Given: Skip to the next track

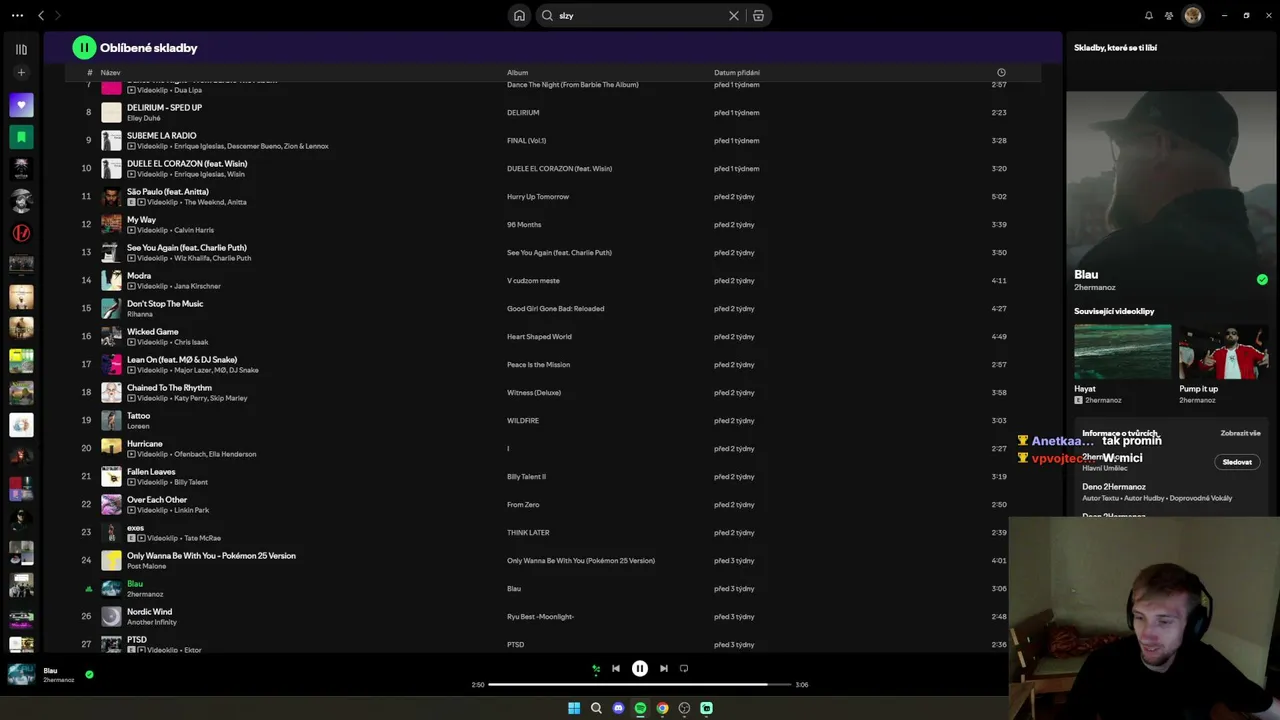Looking at the screenshot, I should coord(663,669).
